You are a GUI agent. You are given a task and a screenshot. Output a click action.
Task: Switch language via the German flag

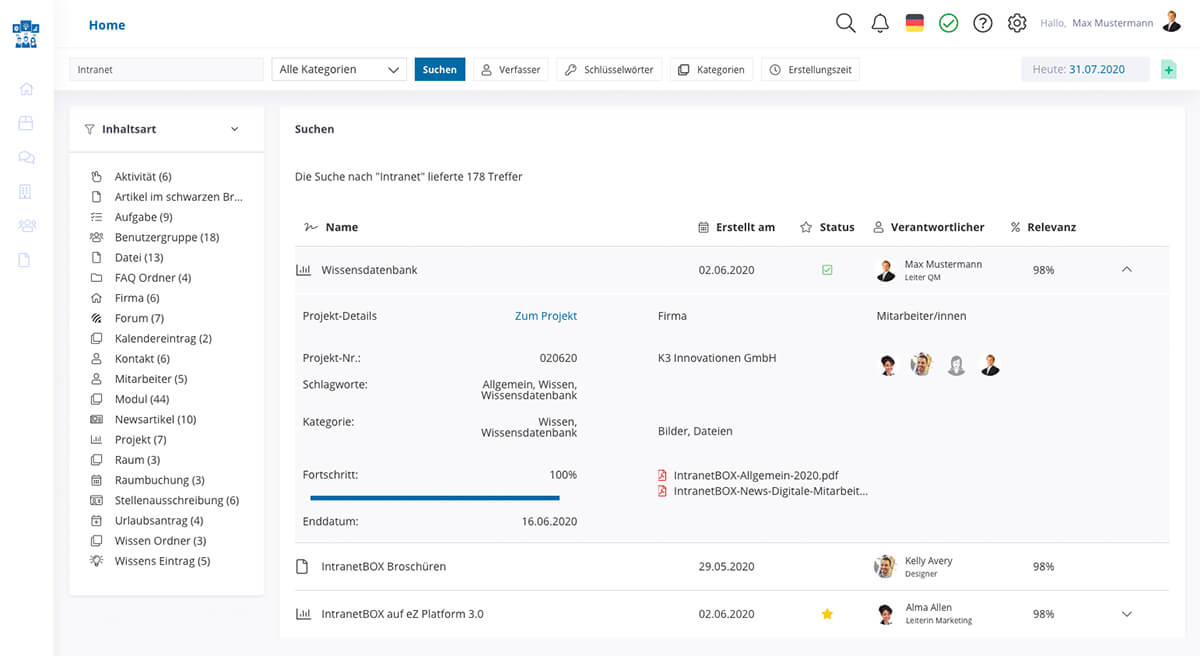914,23
